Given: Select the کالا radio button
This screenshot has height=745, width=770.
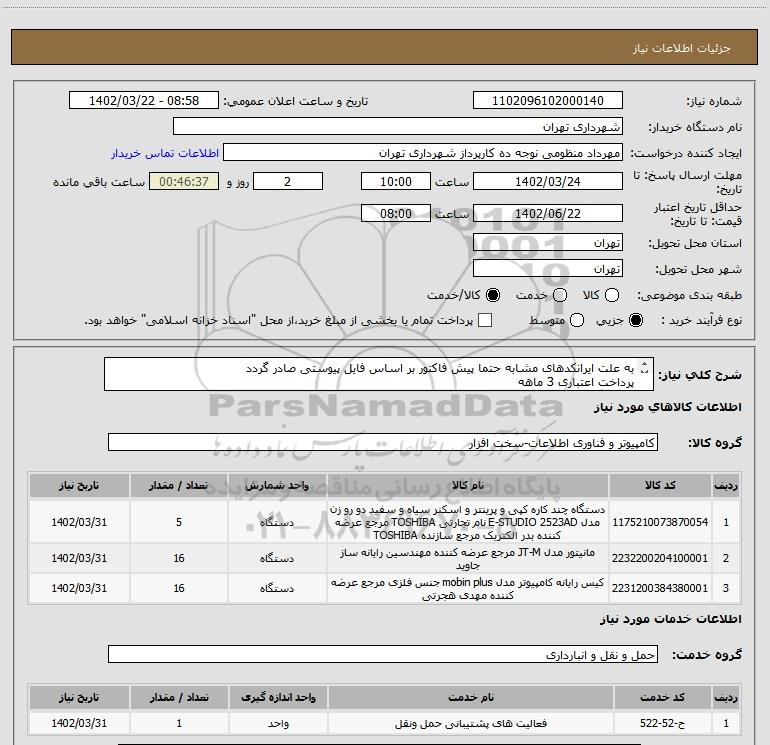Looking at the screenshot, I should pyautogui.click(x=612, y=295).
